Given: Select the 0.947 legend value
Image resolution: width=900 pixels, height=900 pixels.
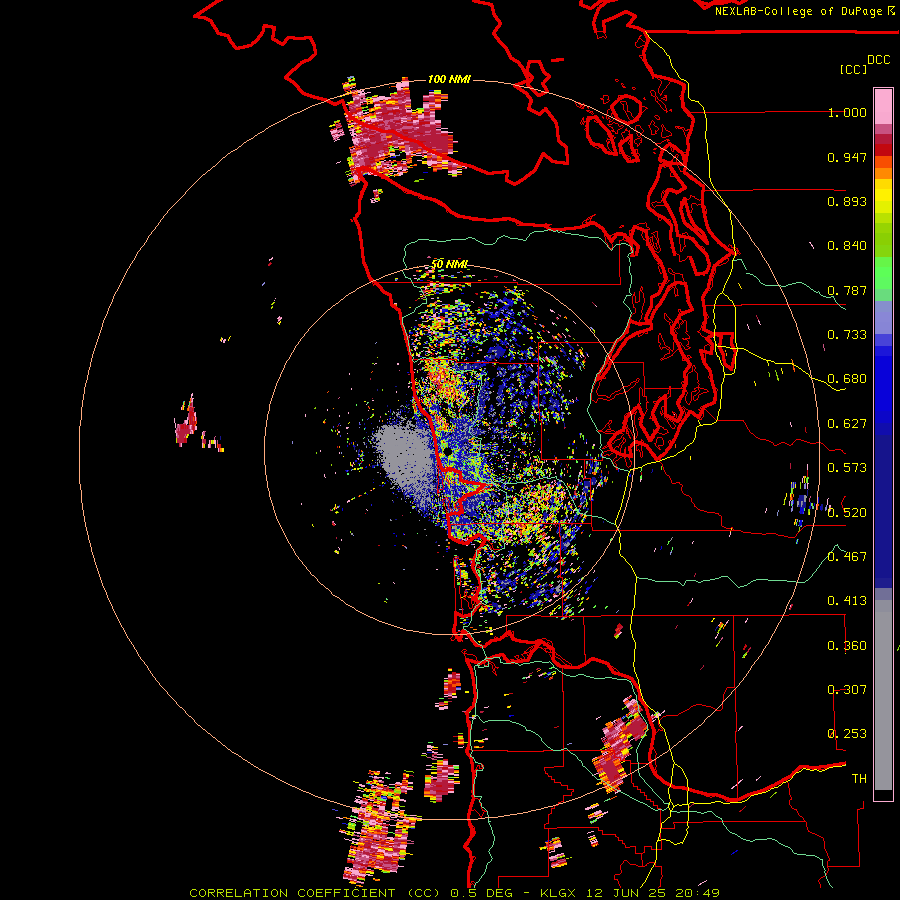Looking at the screenshot, I should pyautogui.click(x=847, y=157).
